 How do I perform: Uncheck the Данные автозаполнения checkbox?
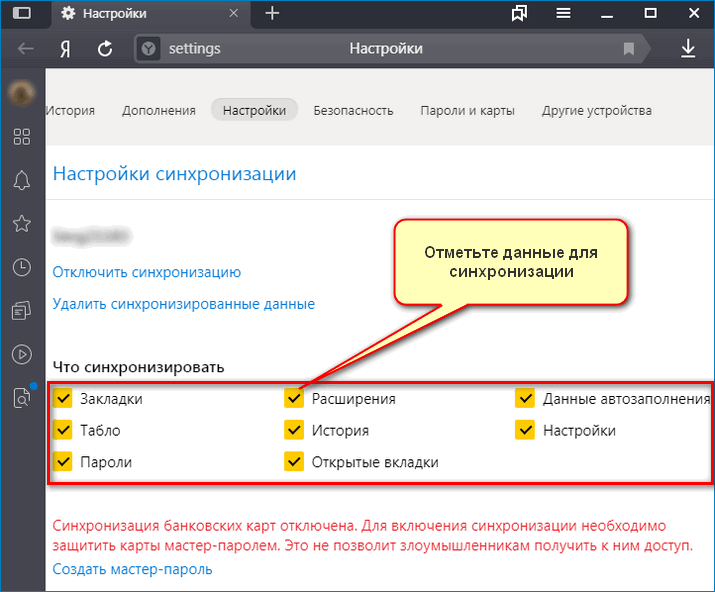[525, 398]
